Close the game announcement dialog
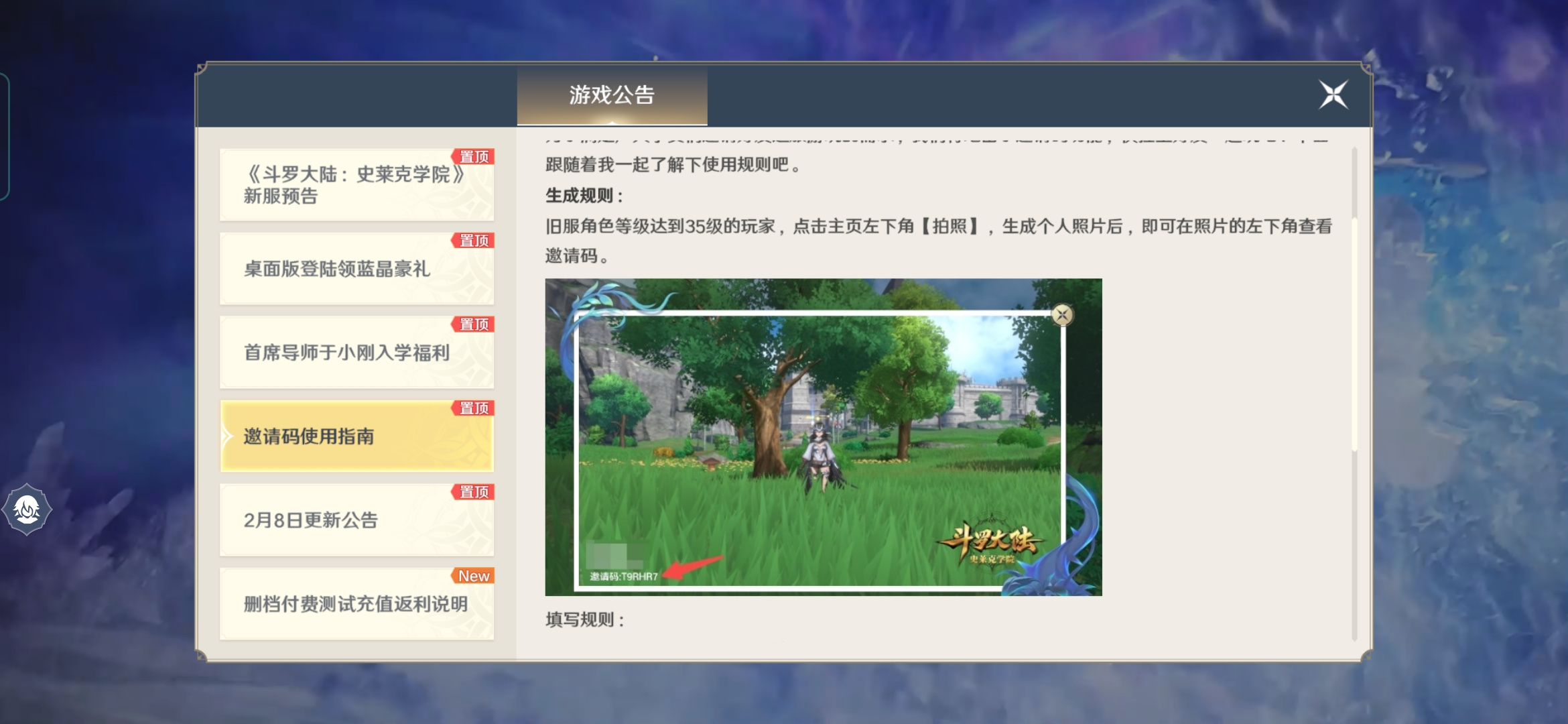 click(1333, 95)
